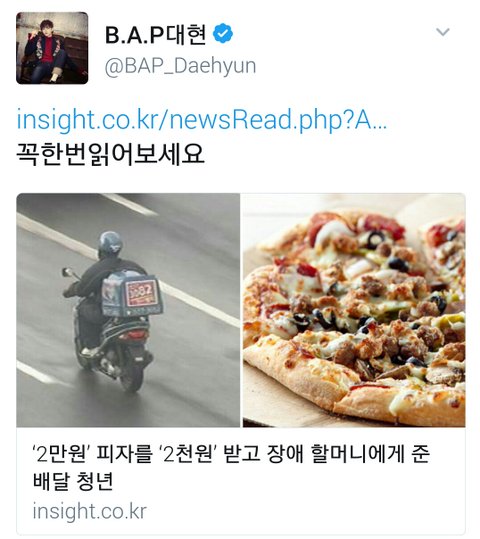Click the rider's helmet in scooter photo
Screen dimensions: 480x539
[110, 244]
